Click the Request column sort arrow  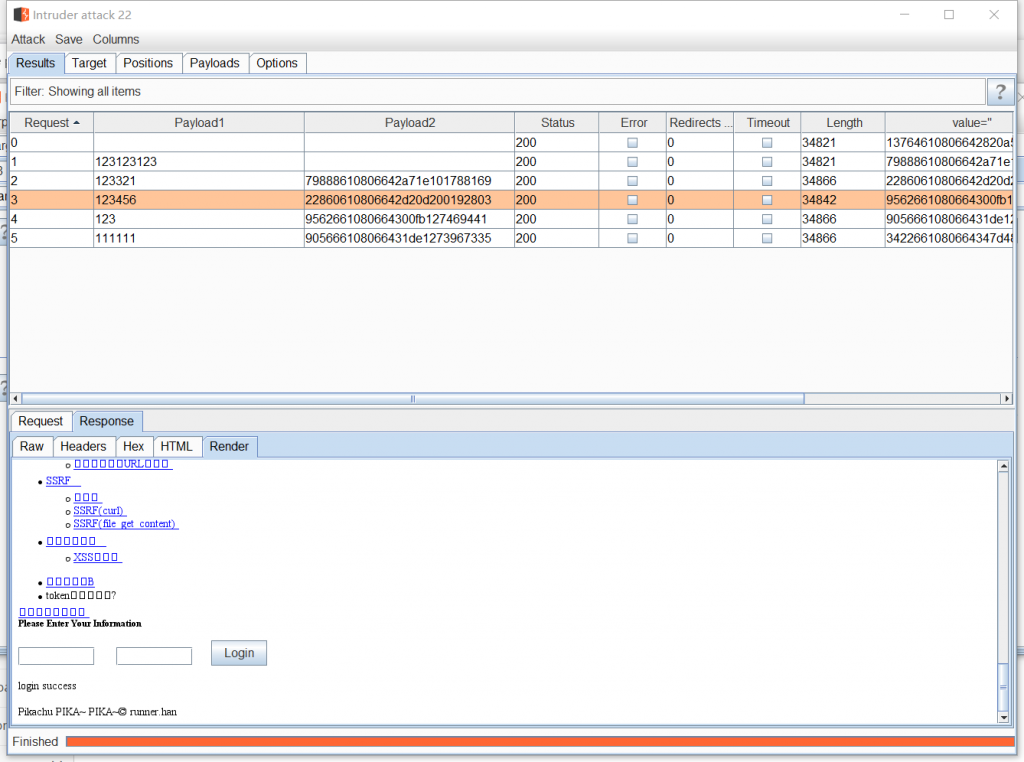tap(77, 123)
